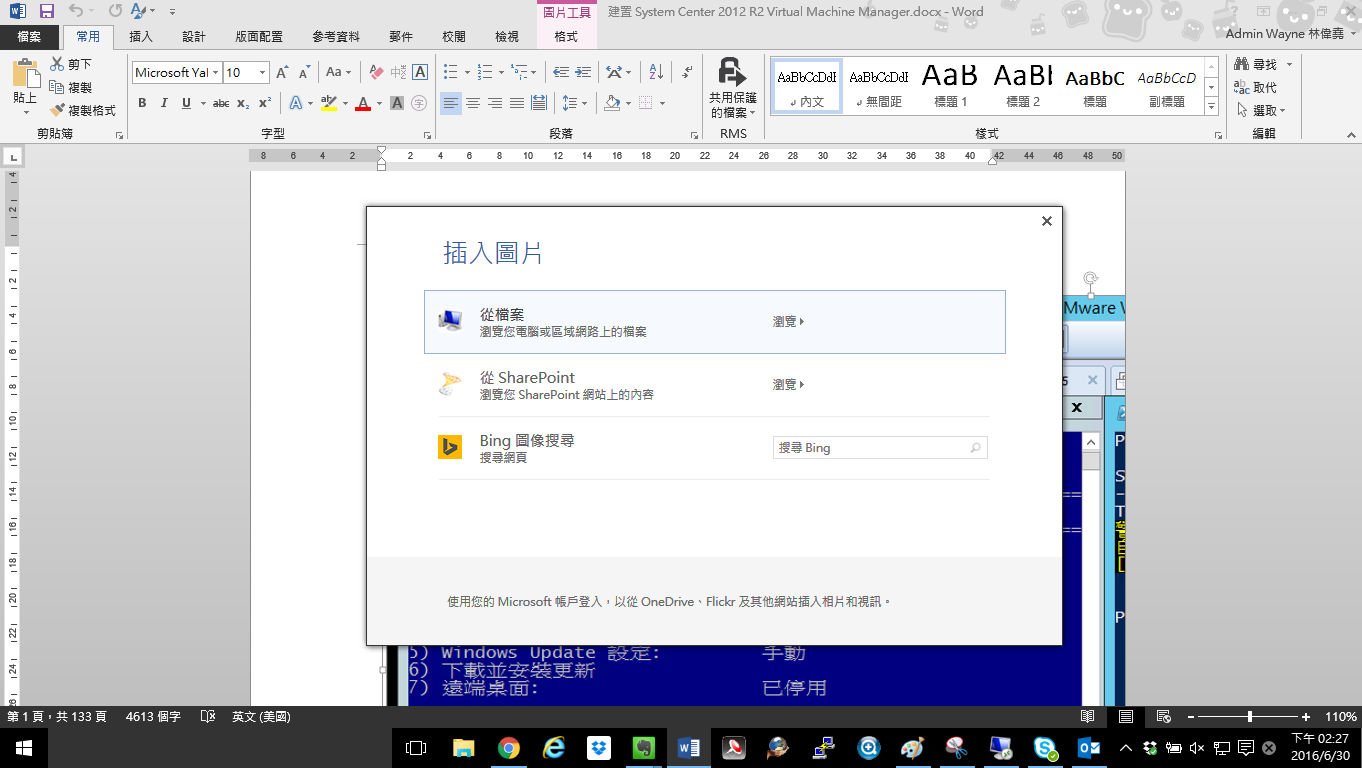Click 瀏覽 (Browse) for 從 SharePoint

(788, 385)
